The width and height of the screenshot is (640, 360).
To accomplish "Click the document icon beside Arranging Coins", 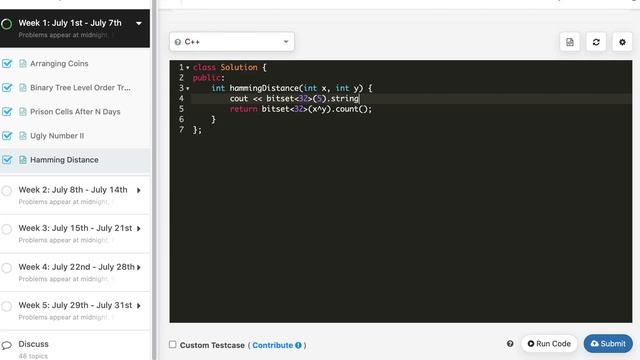I will pyautogui.click(x=23, y=64).
